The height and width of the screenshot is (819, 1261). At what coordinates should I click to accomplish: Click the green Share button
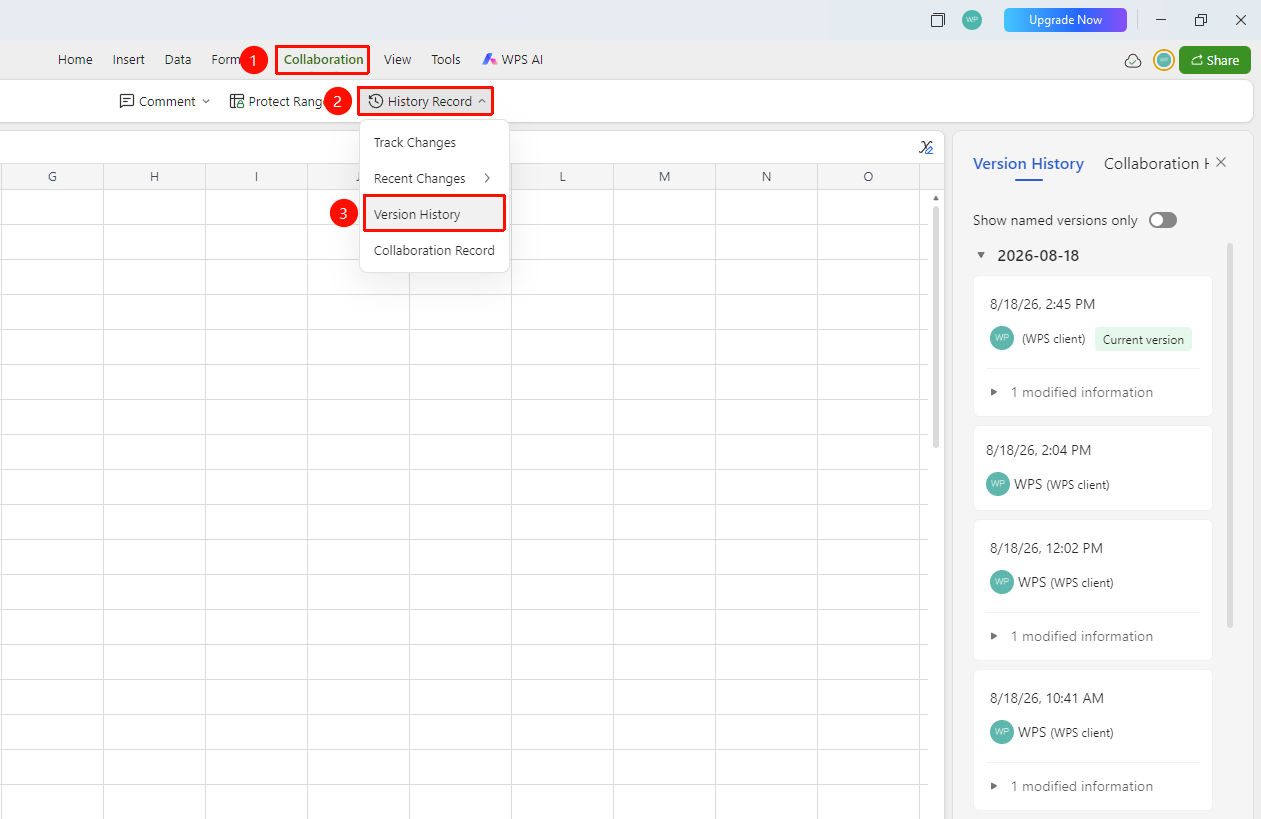[x=1214, y=60]
